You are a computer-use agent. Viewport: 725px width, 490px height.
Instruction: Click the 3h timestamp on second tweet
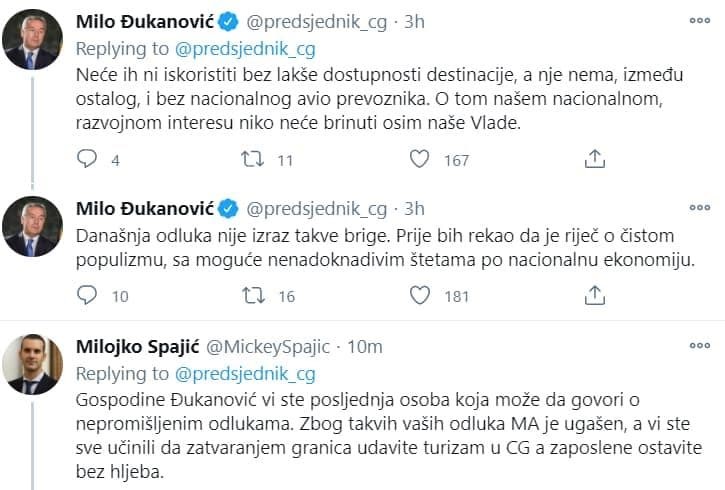tap(412, 209)
